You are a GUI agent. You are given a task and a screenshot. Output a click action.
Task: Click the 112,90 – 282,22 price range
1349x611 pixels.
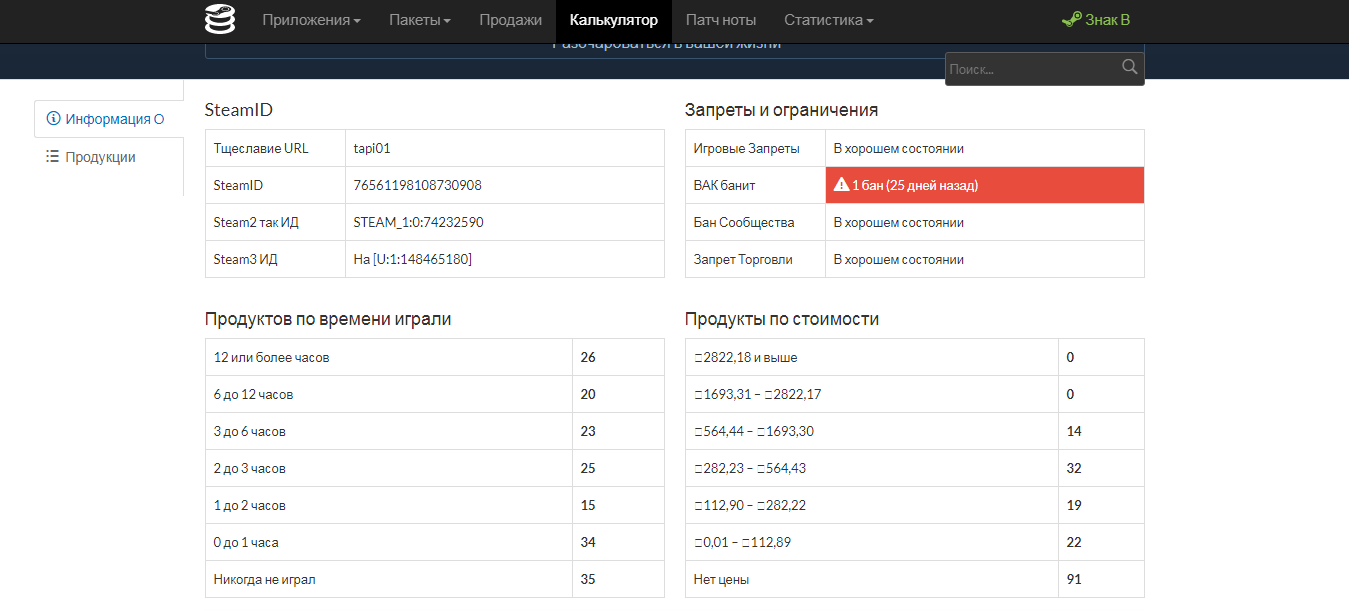750,505
